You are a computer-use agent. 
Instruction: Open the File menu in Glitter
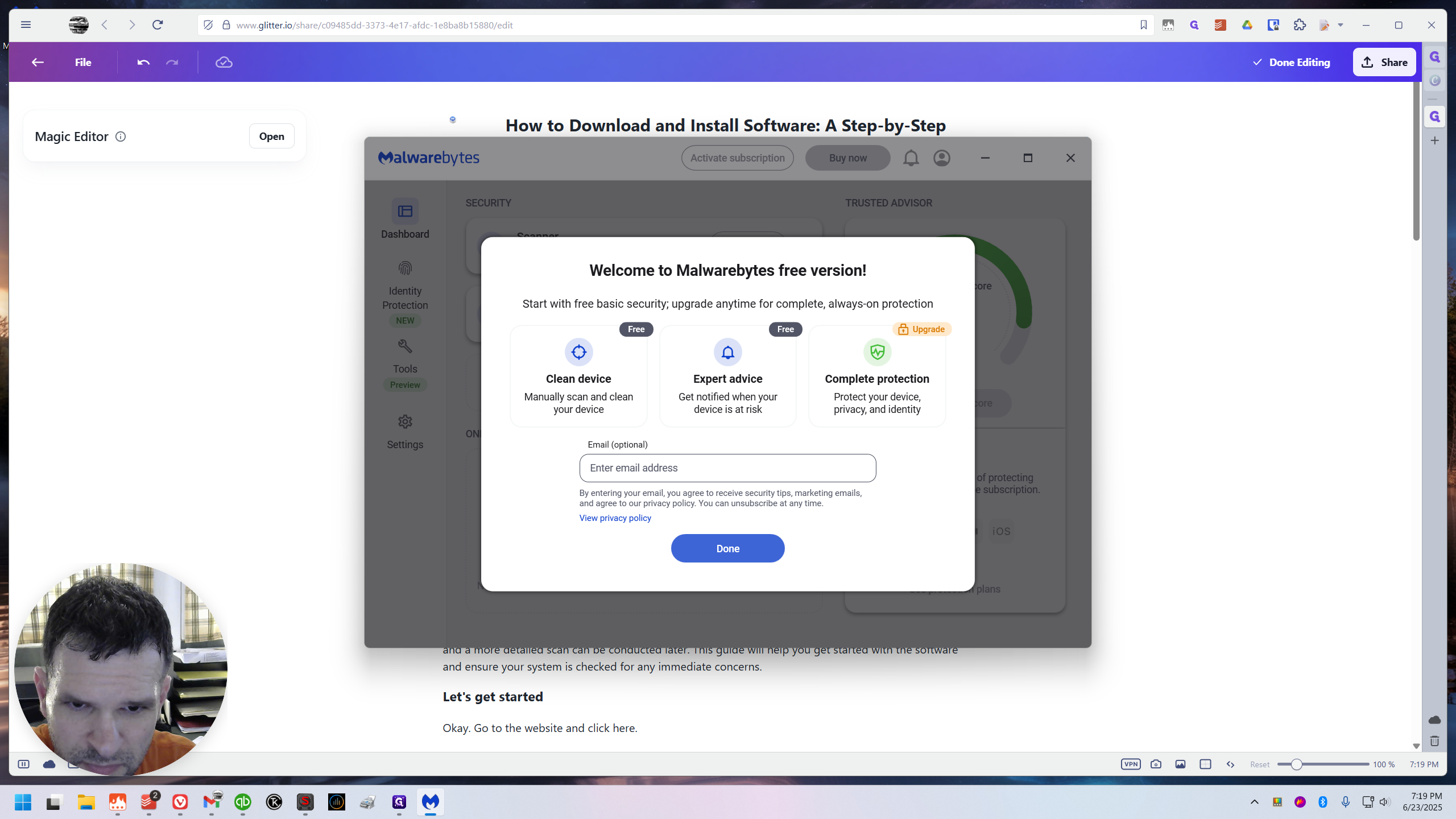tap(83, 62)
